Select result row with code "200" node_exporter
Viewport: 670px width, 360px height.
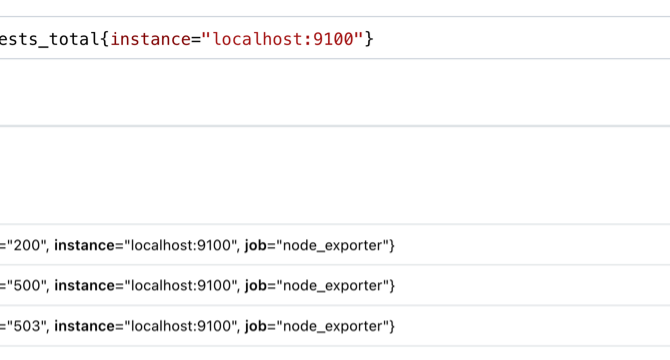click(x=335, y=245)
